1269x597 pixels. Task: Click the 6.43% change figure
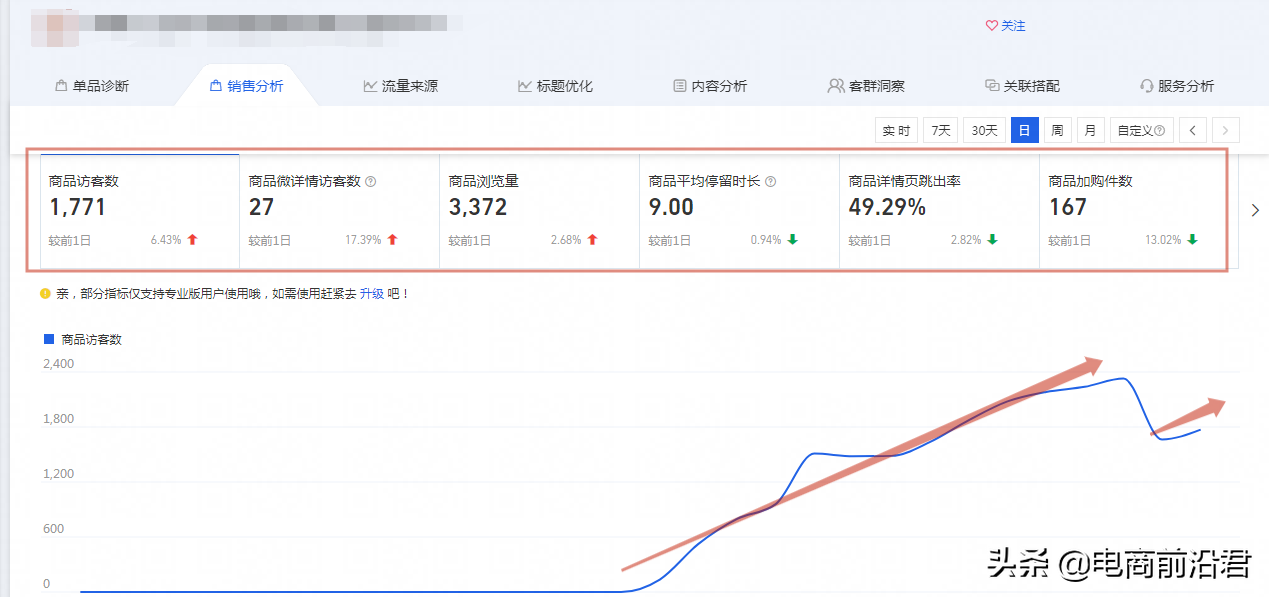(166, 240)
